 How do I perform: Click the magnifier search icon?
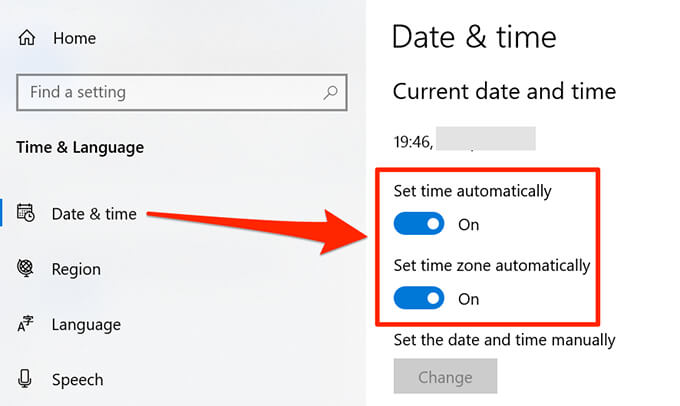329,92
